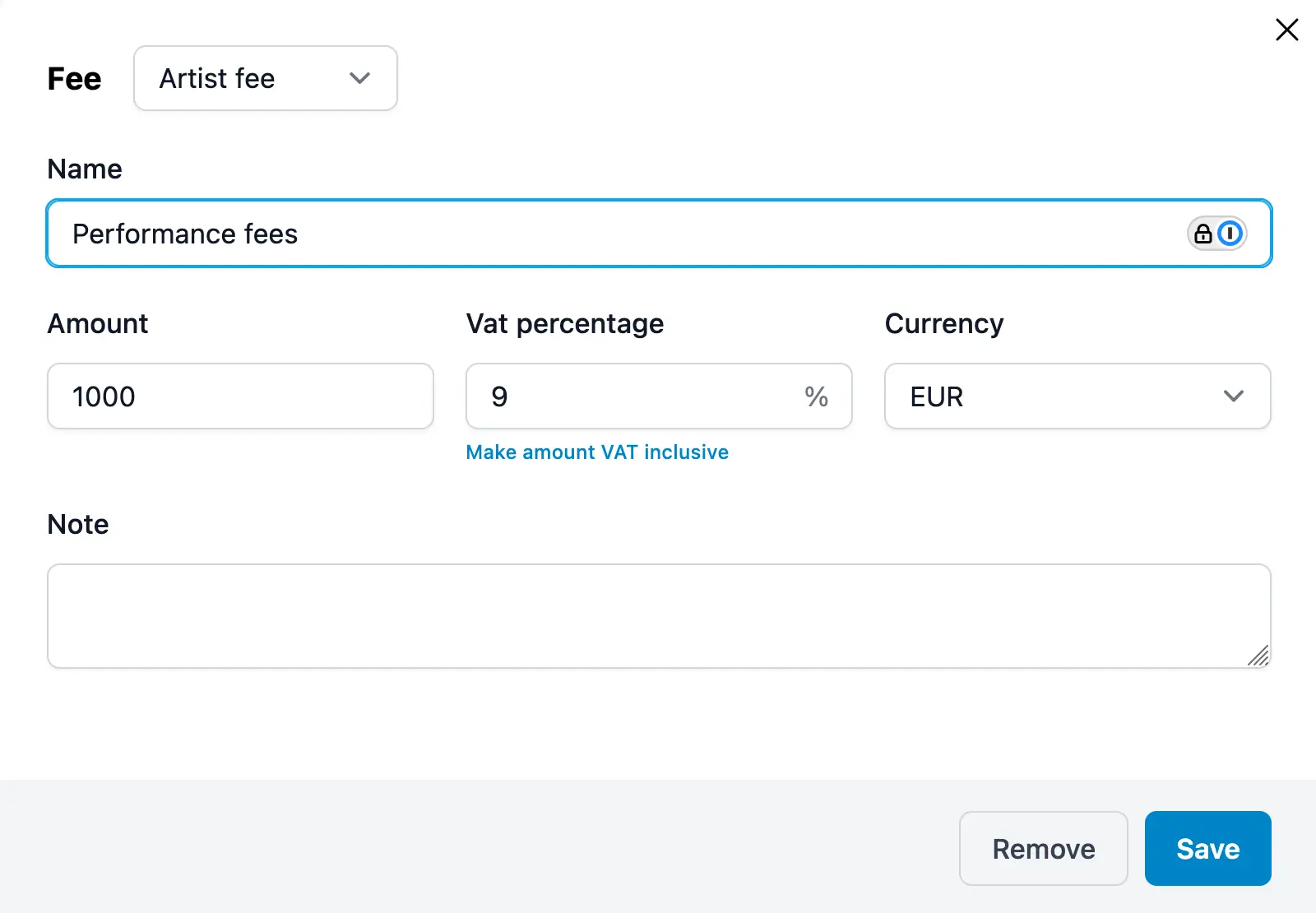Click the chevron on the EUR selector
The height and width of the screenshot is (913, 1316).
(1233, 396)
